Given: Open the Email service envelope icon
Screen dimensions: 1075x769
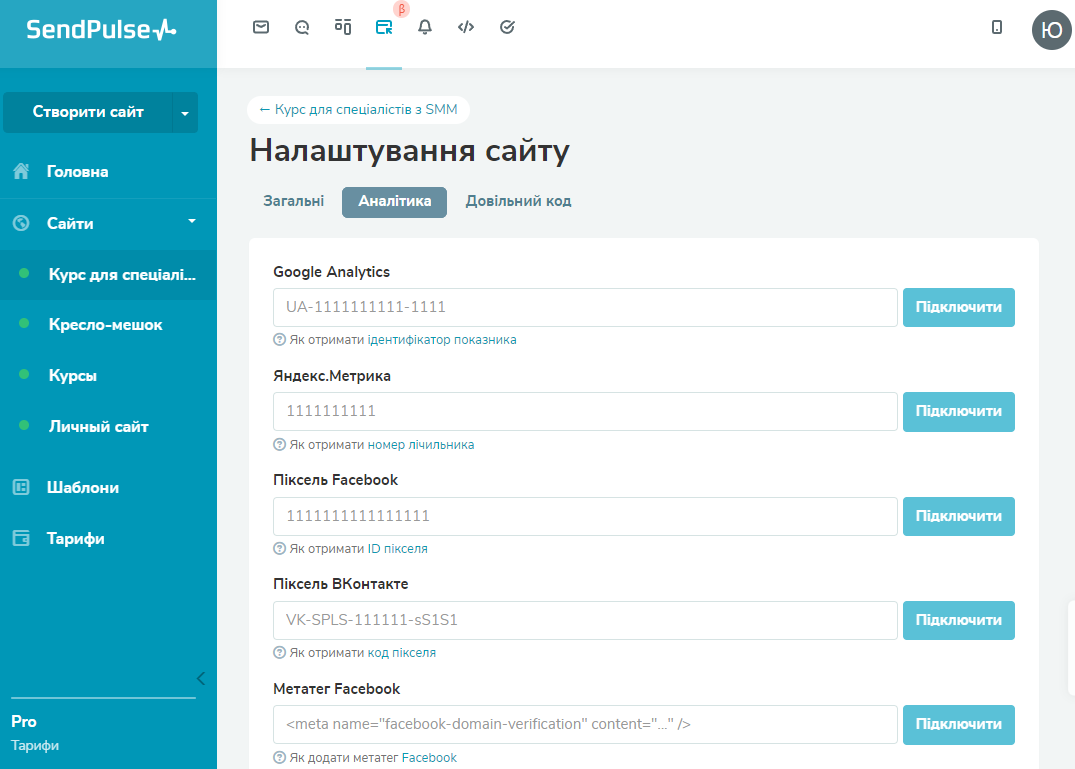Looking at the screenshot, I should pyautogui.click(x=261, y=27).
